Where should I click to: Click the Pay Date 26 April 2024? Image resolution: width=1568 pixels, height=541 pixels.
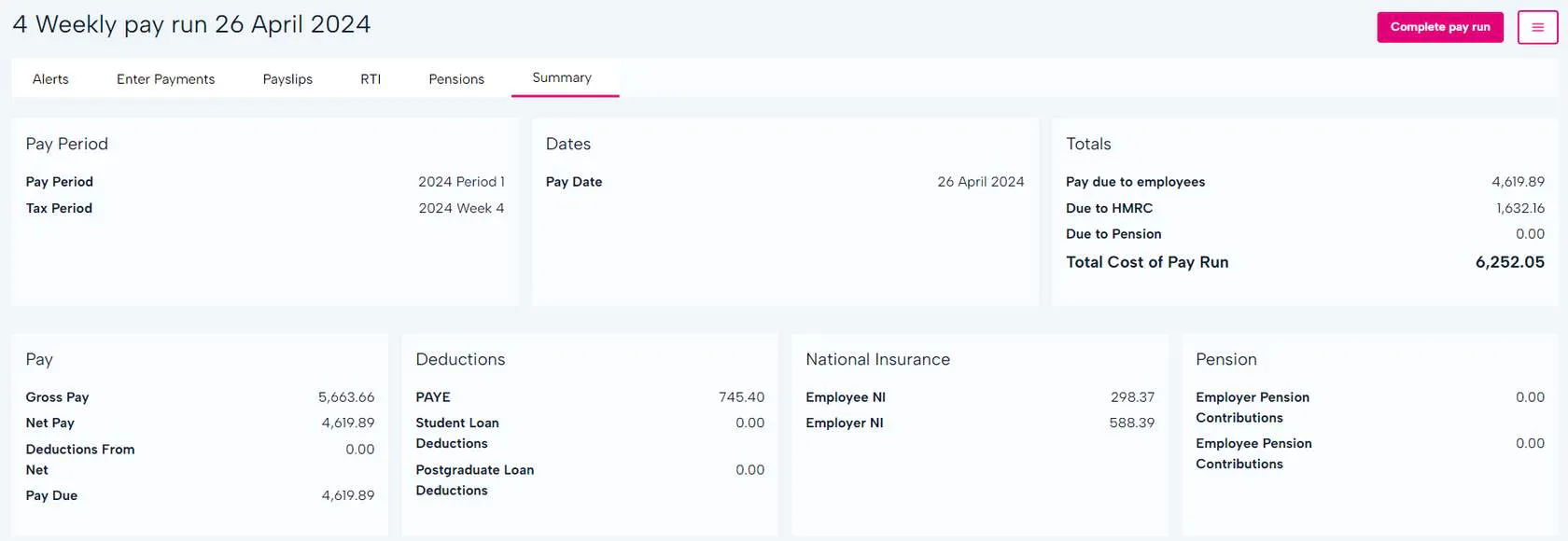[980, 182]
